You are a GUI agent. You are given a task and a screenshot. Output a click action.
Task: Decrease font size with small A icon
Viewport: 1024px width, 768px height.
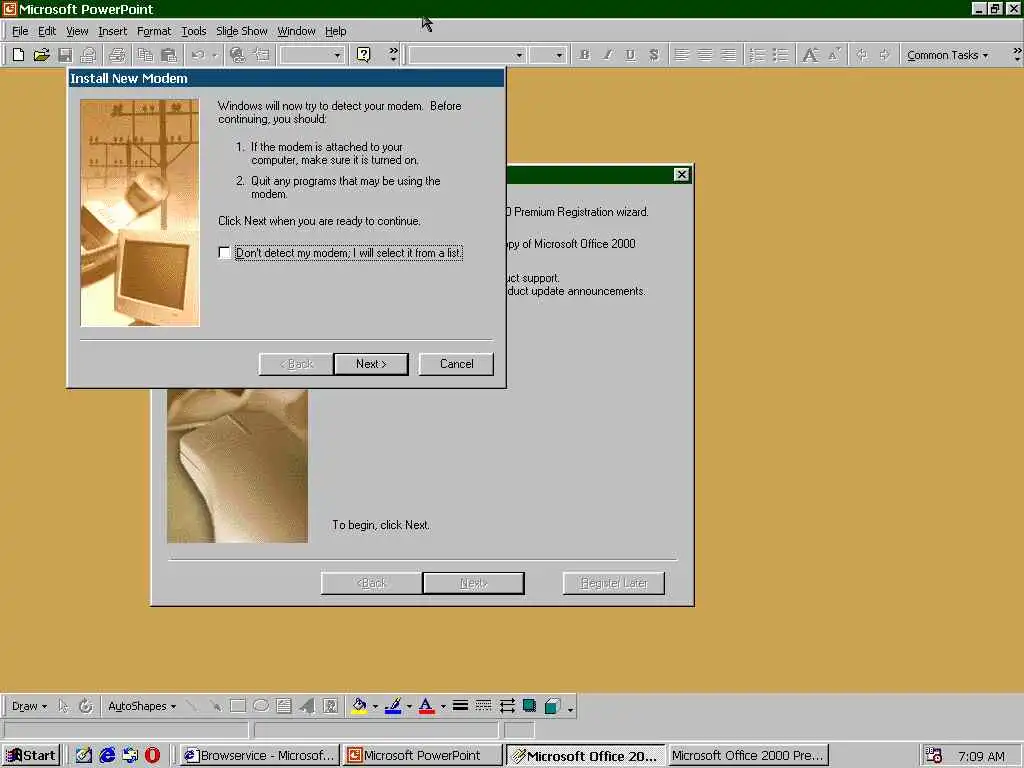click(834, 55)
